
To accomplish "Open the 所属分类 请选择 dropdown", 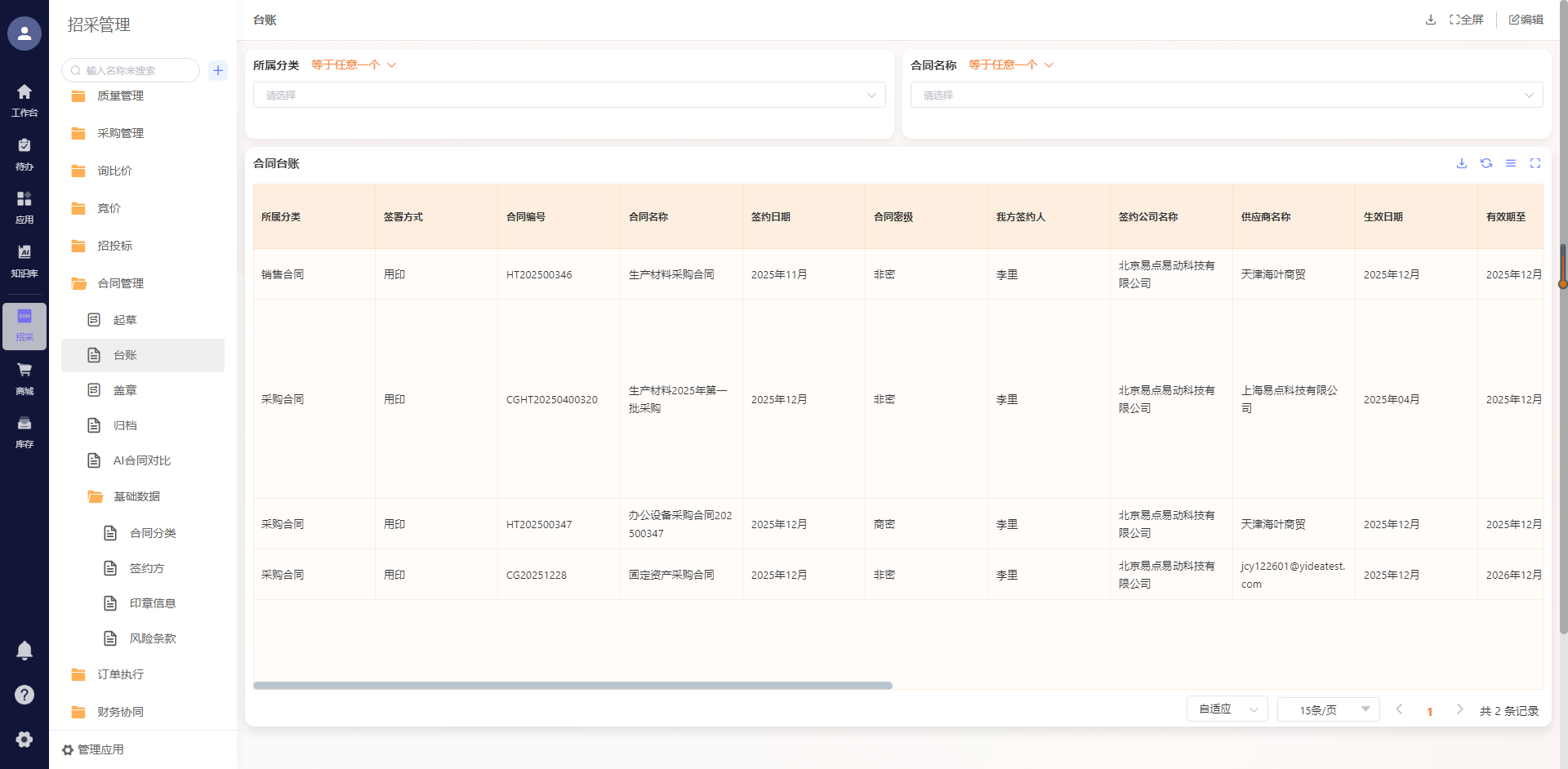I will (x=569, y=96).
